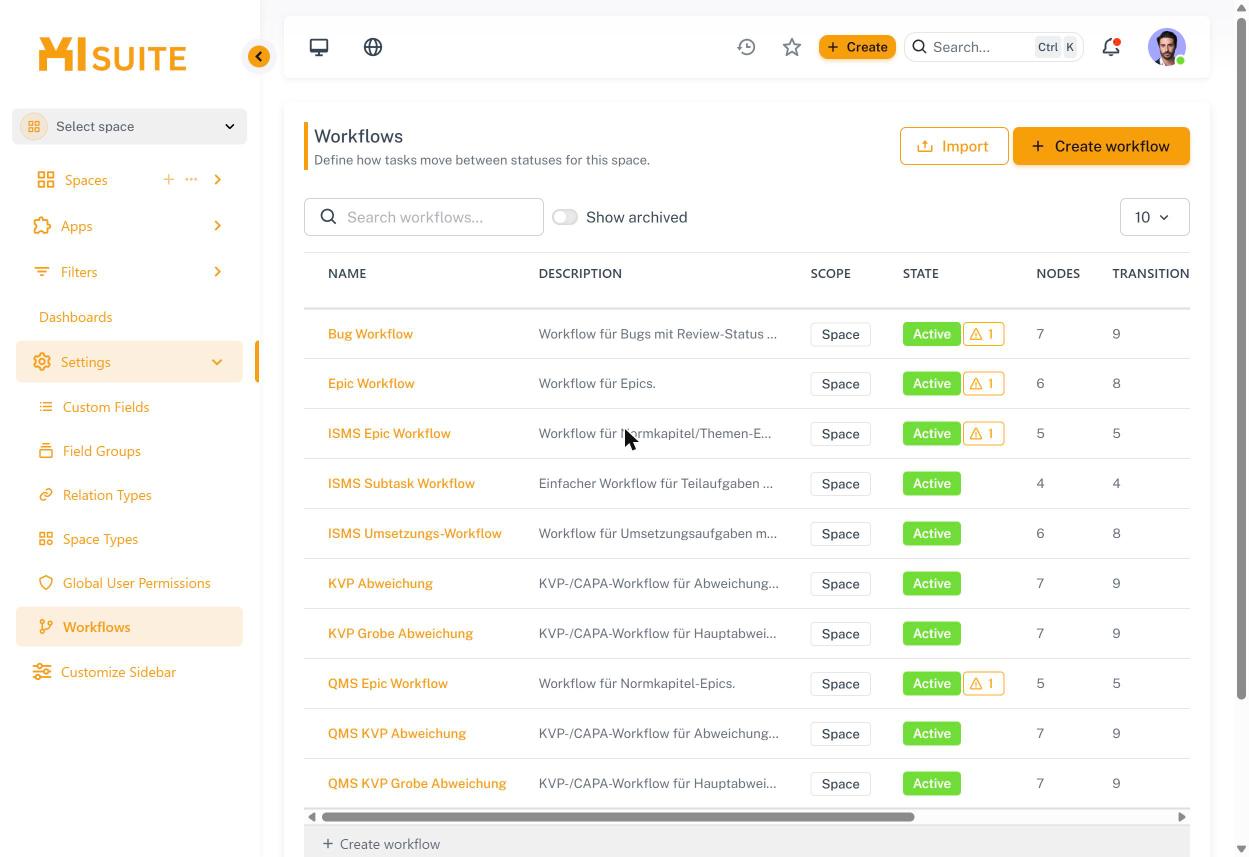
Task: Click the NAME column header
Action: [347, 273]
